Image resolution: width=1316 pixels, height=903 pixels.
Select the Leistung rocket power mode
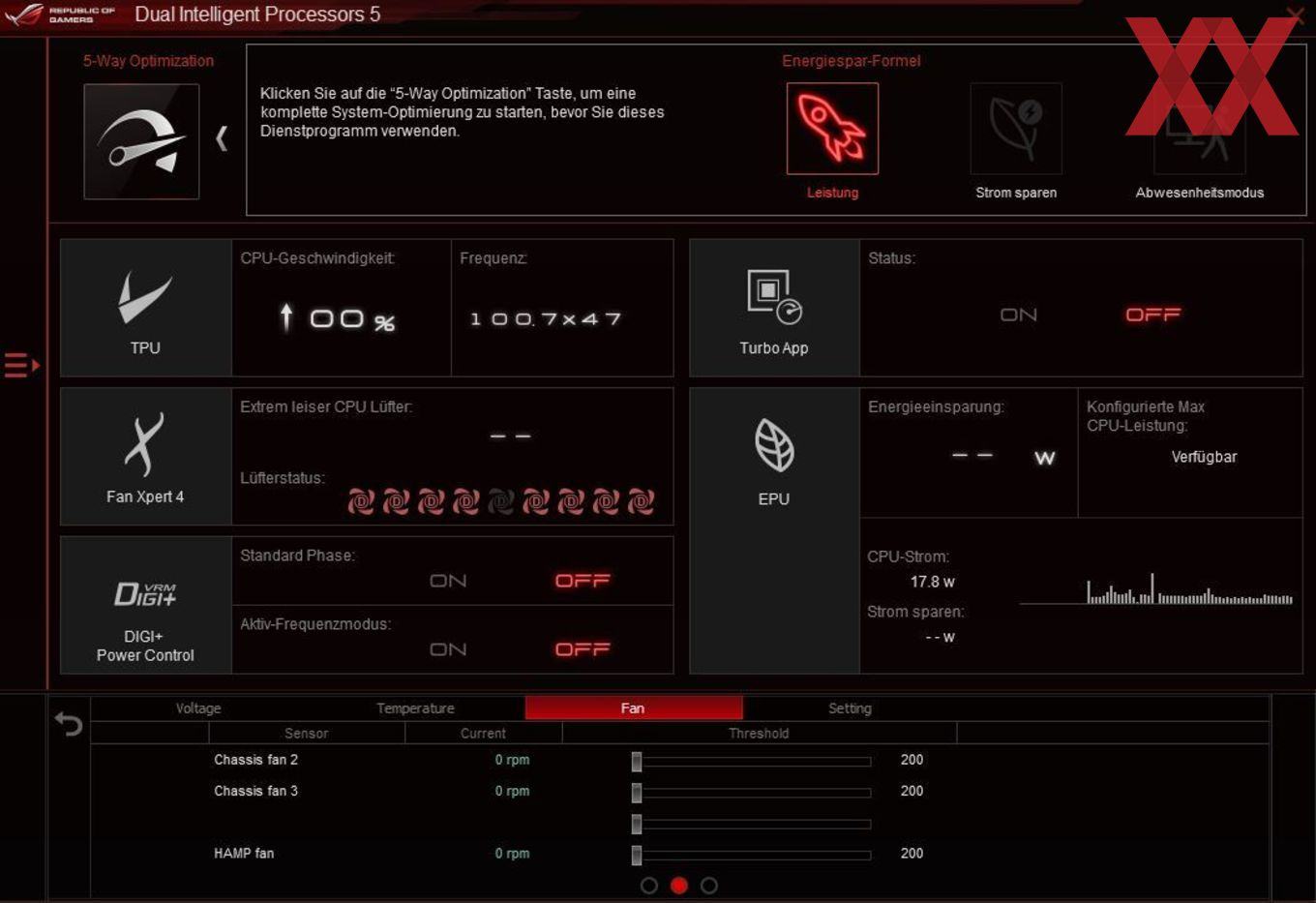[x=832, y=129]
